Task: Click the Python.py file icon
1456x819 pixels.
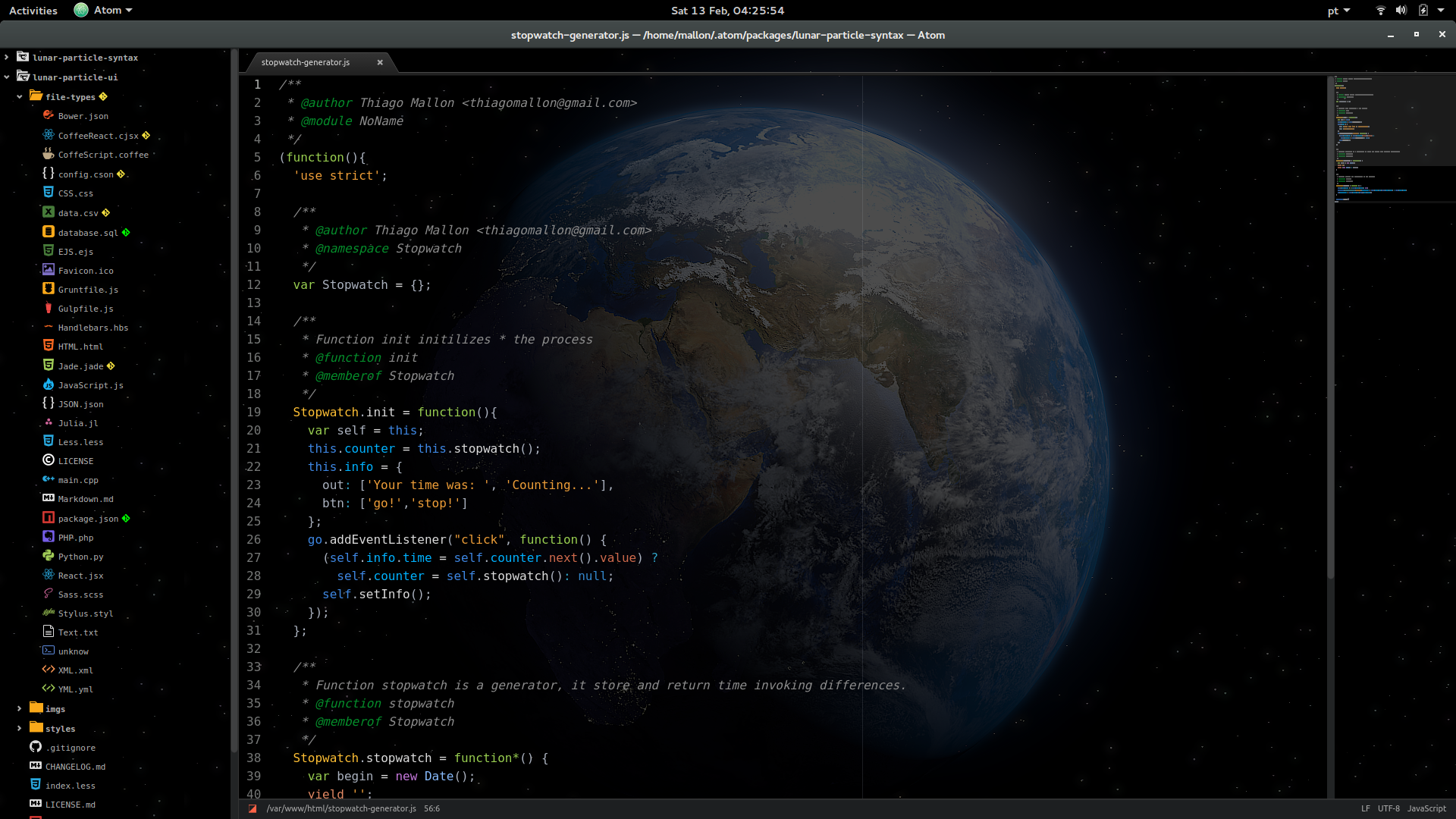Action: (48, 556)
